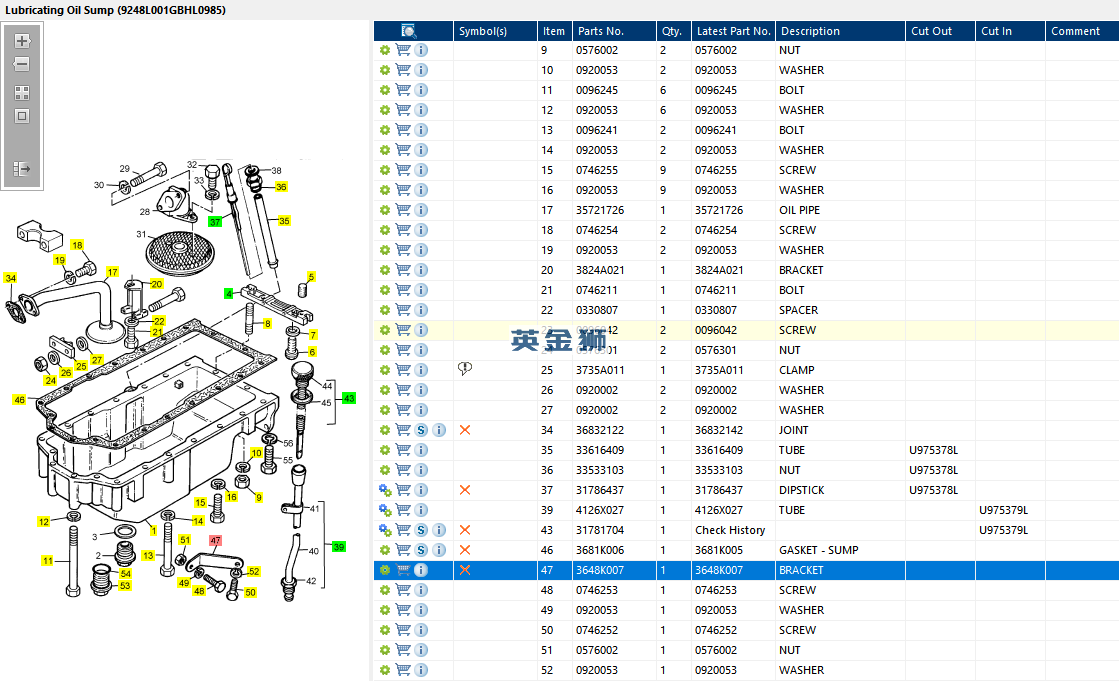This screenshot has width=1119, height=681.
Task: Click the note symbol on item 25 CLAMP
Action: point(464,369)
